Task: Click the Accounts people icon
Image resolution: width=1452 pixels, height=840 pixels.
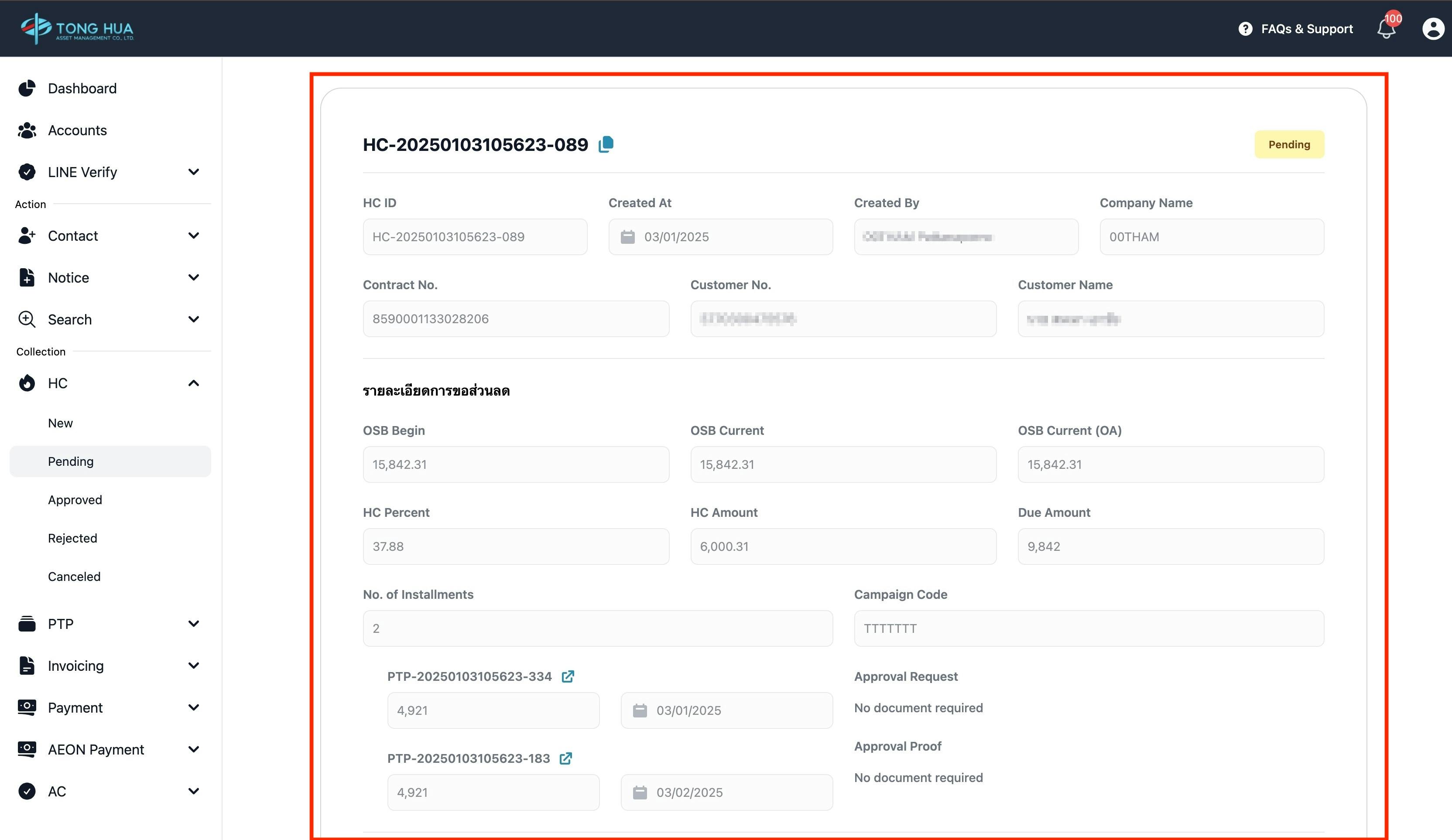Action: [x=27, y=130]
